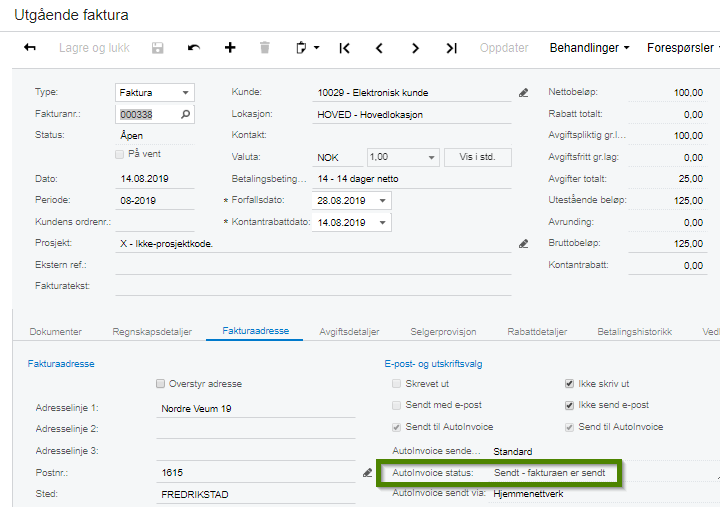Click Bruttobeløp value 125,00
Image resolution: width=720 pixels, height=507 pixels.
[688, 243]
